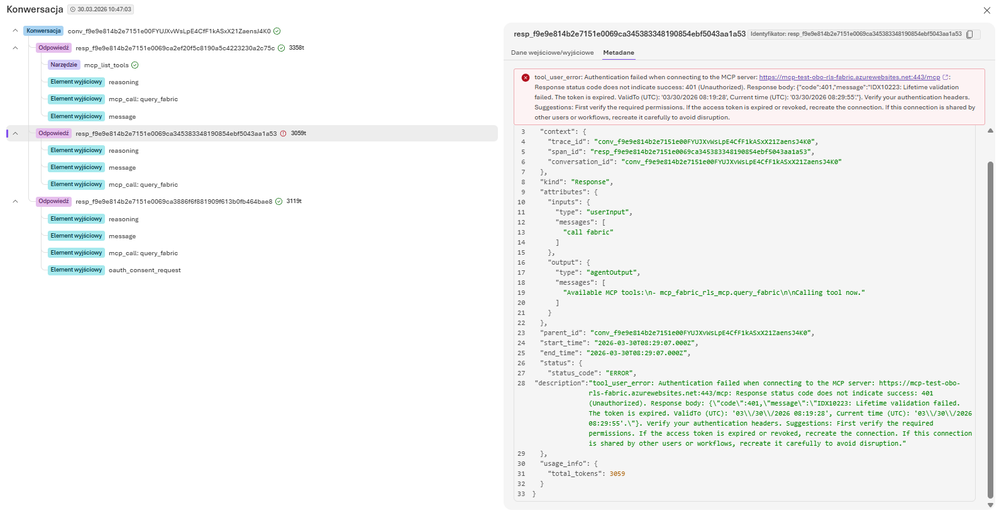Image resolution: width=999 pixels, height=513 pixels.
Task: Click the red error status icon on response 3059t
Action: [284, 134]
